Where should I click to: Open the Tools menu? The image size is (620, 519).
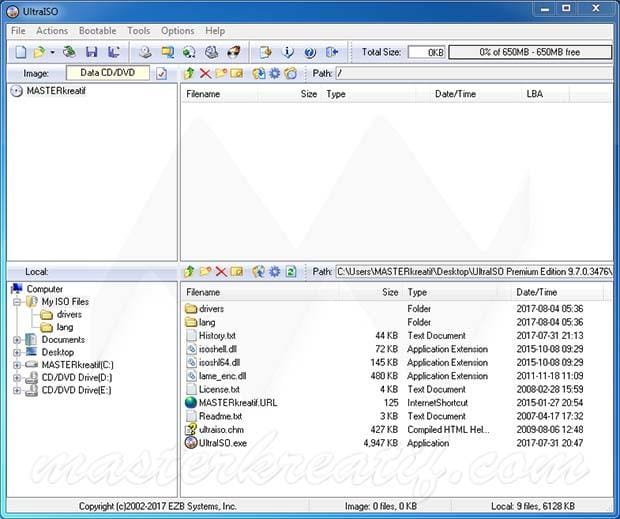coord(138,31)
